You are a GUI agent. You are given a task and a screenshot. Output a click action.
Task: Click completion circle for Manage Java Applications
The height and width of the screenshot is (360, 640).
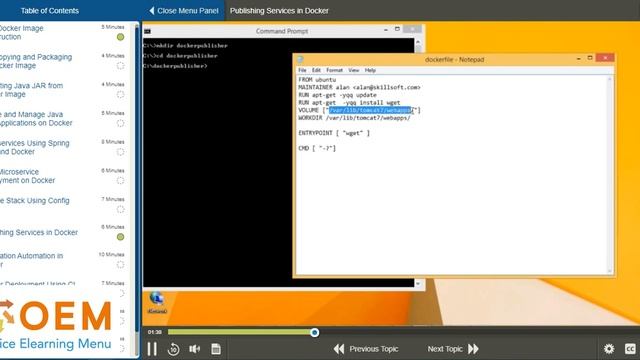[x=120, y=123]
